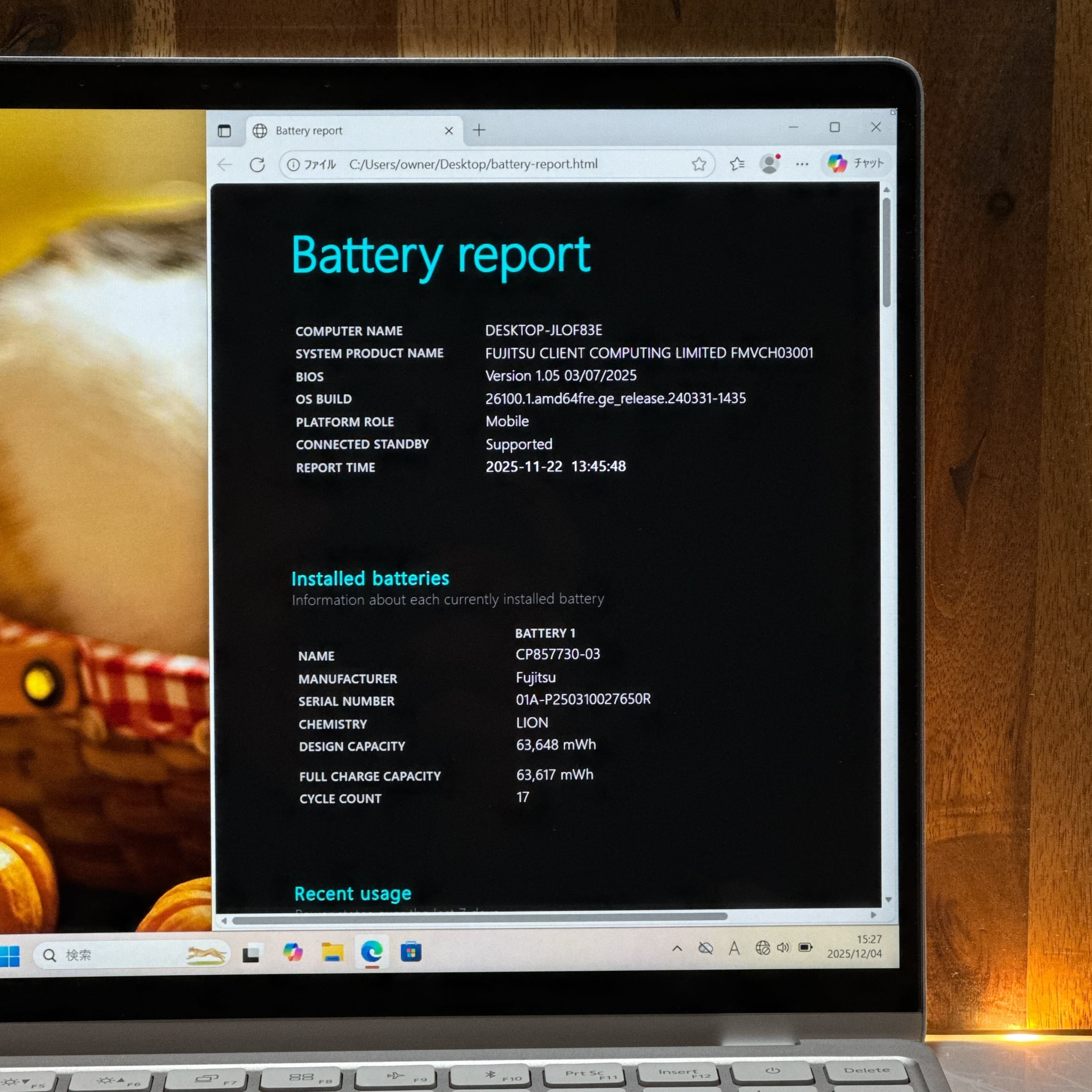View site information icon in address bar
Viewport: 1092px width, 1092px height.
coord(293,164)
